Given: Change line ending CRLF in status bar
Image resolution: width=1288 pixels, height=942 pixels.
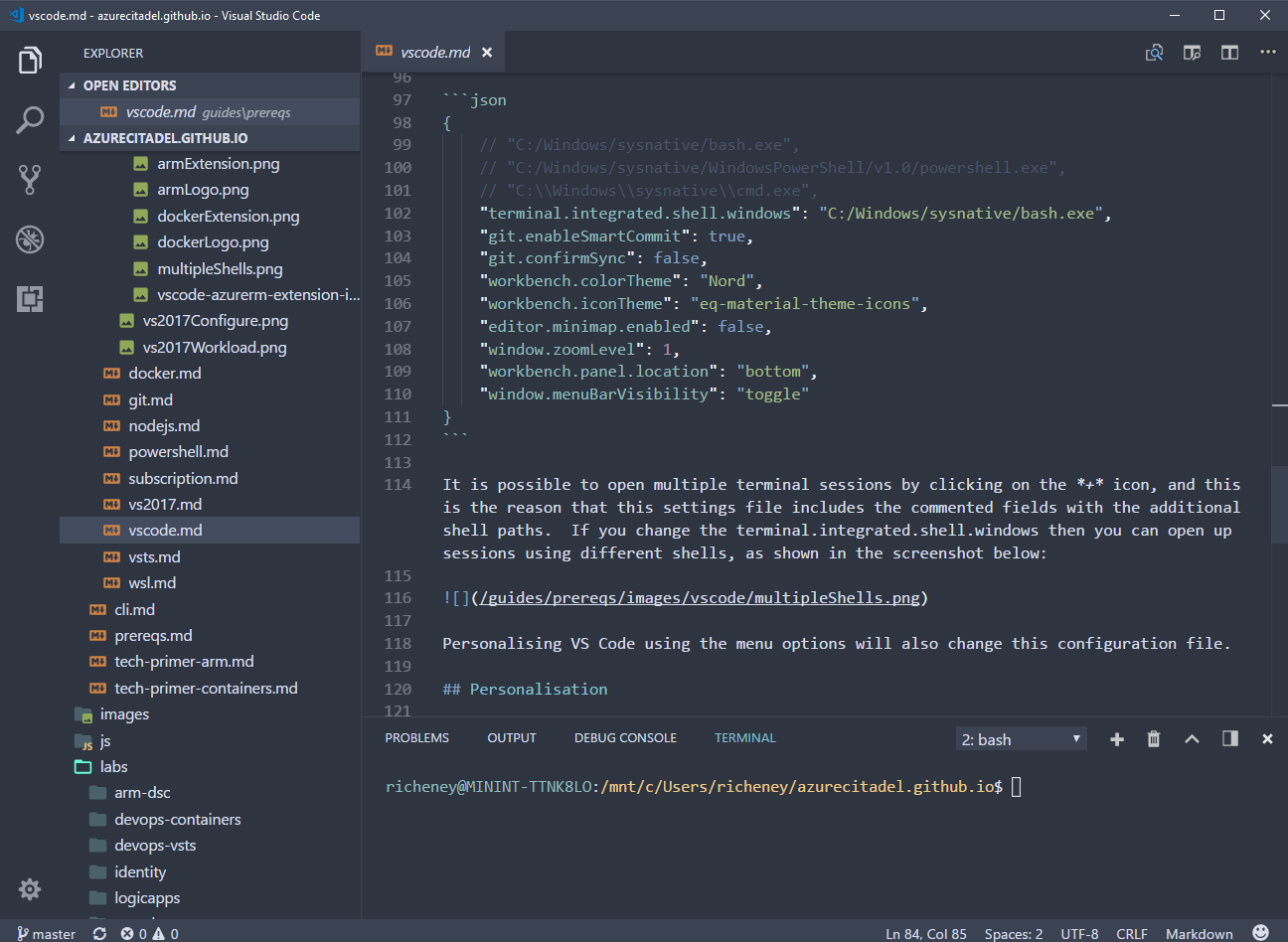Looking at the screenshot, I should coord(1132,934).
